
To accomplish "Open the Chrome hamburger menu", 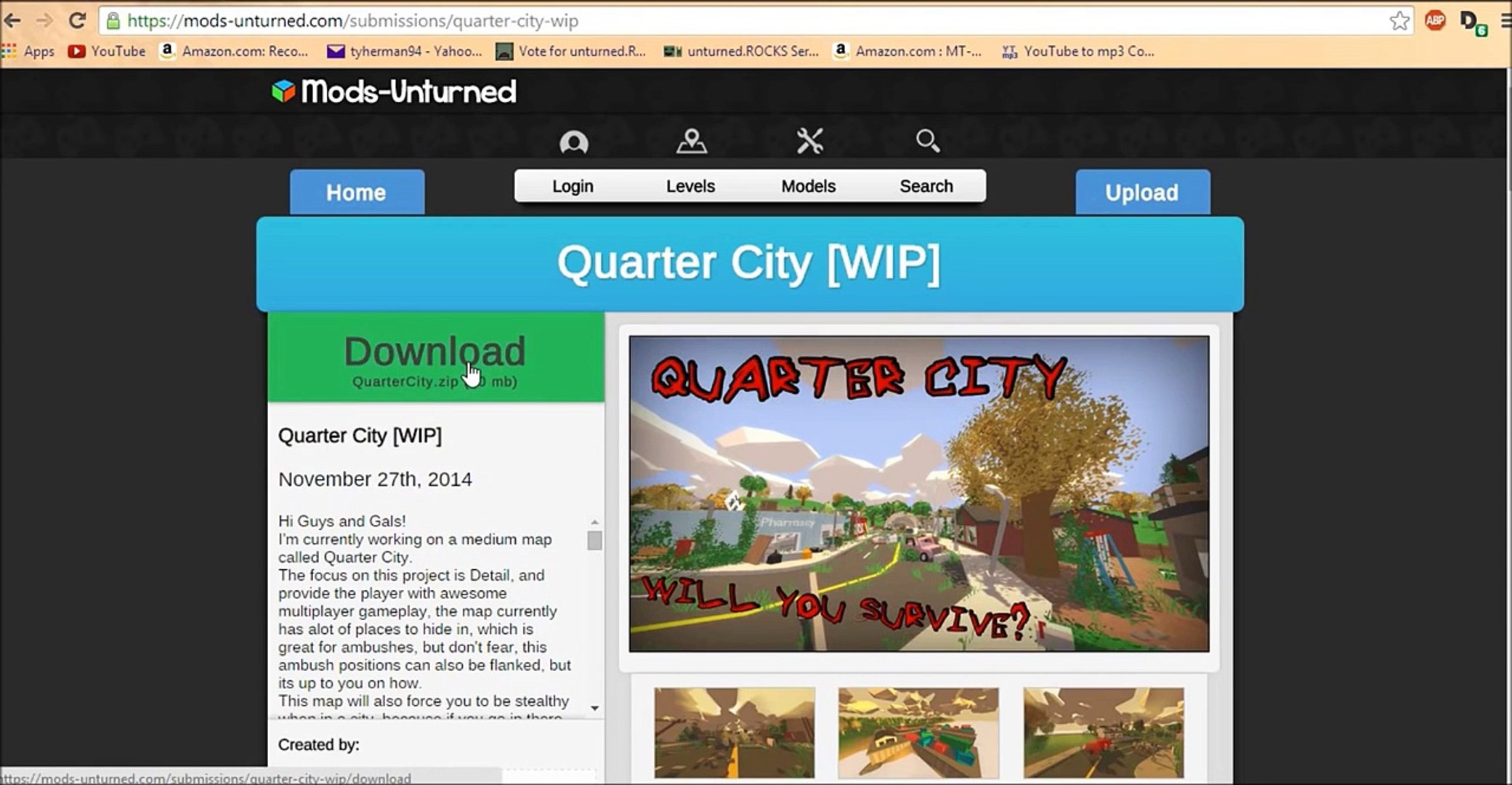I will point(1505,21).
